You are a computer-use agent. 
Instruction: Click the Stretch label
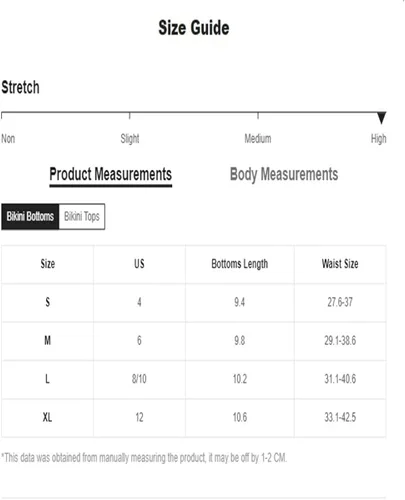tap(20, 88)
